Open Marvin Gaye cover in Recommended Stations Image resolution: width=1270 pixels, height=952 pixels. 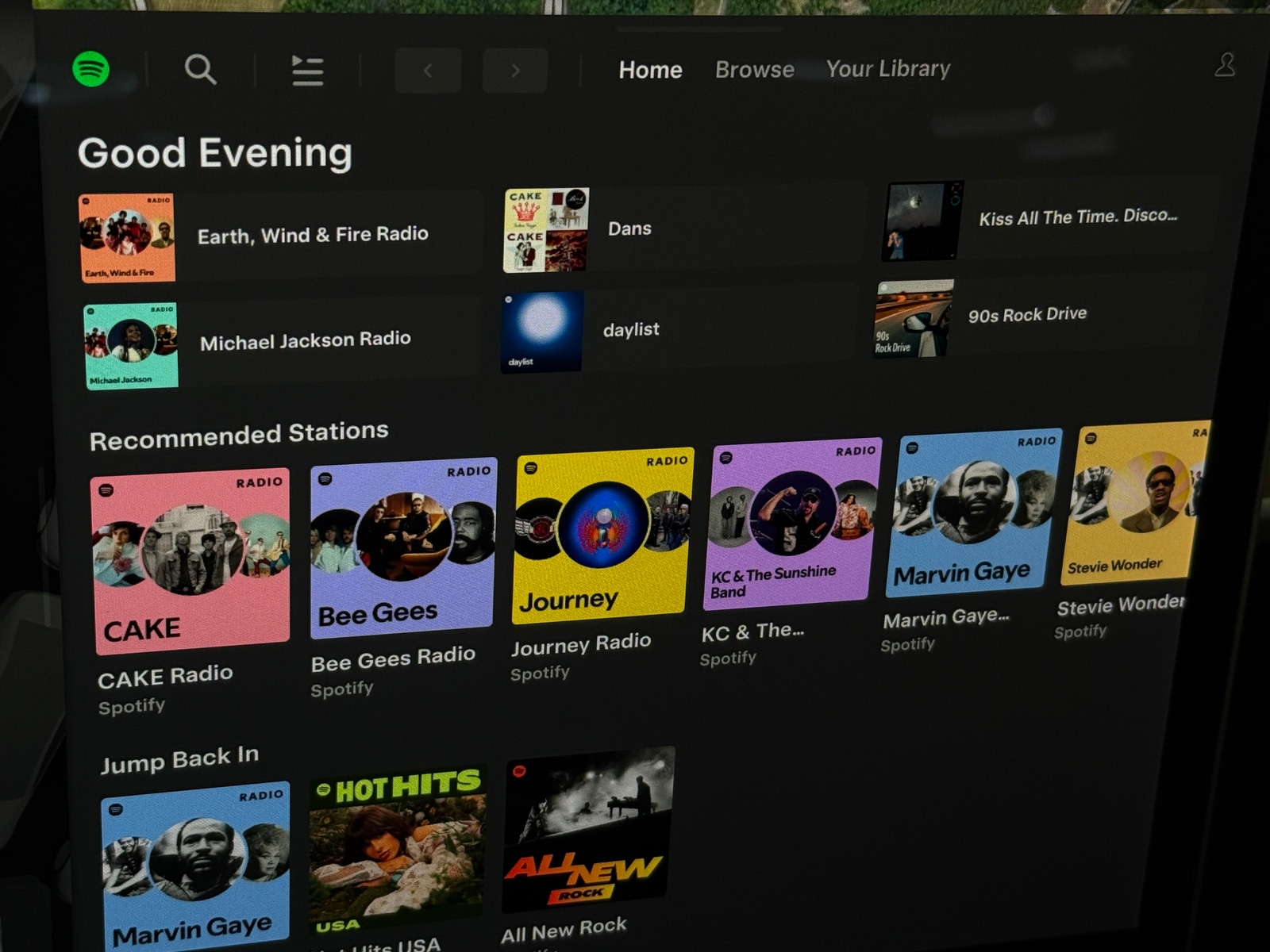point(974,513)
